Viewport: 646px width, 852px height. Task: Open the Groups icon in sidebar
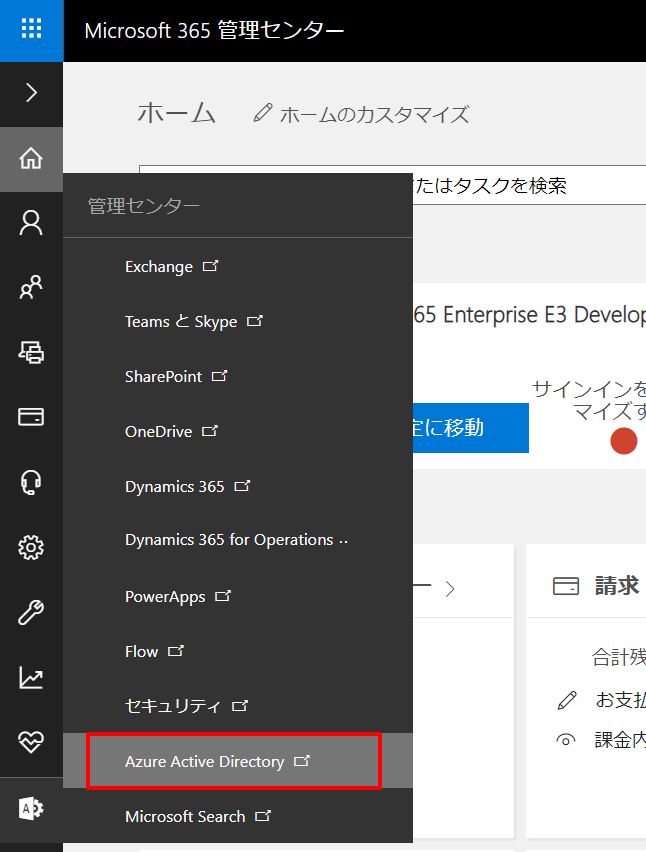coord(31,288)
